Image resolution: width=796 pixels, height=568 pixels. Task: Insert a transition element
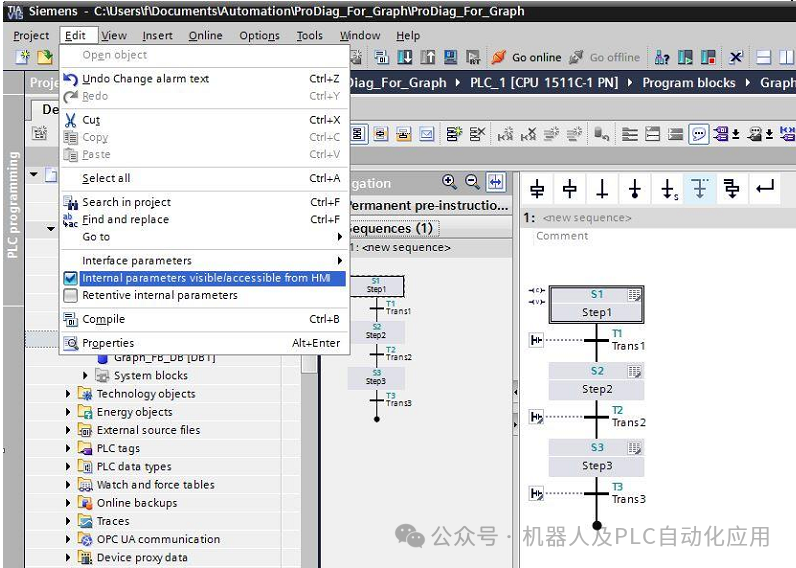pyautogui.click(x=602, y=189)
